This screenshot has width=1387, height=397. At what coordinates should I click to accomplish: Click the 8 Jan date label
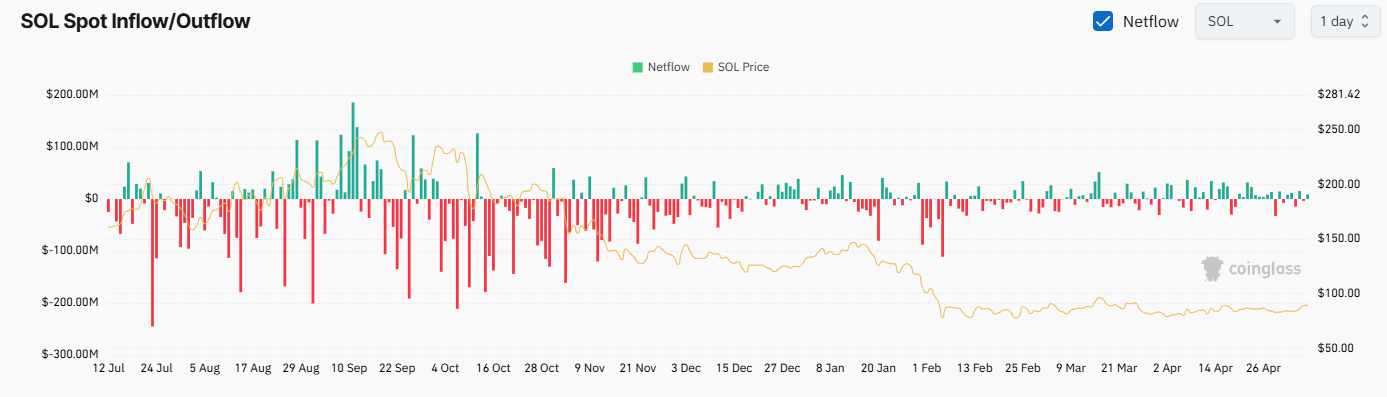point(830,368)
